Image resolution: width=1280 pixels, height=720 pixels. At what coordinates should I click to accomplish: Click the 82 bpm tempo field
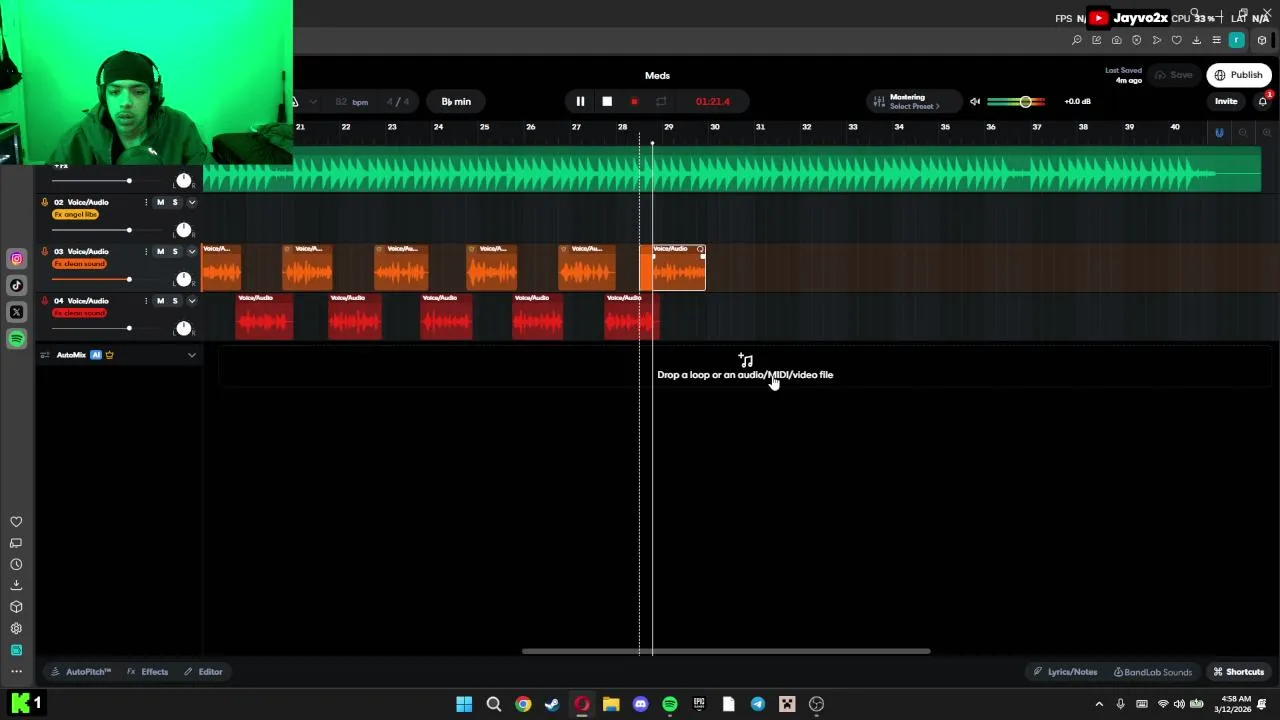tap(351, 101)
